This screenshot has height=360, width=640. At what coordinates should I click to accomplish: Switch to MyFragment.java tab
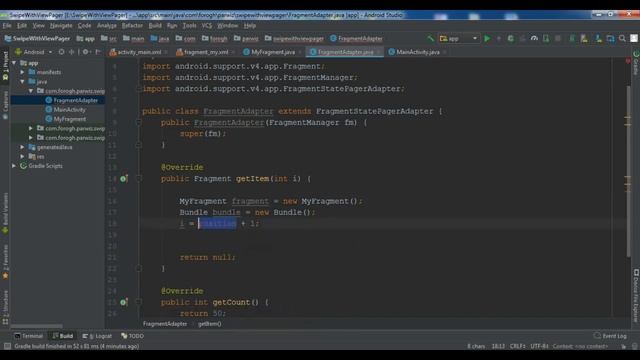coord(273,52)
